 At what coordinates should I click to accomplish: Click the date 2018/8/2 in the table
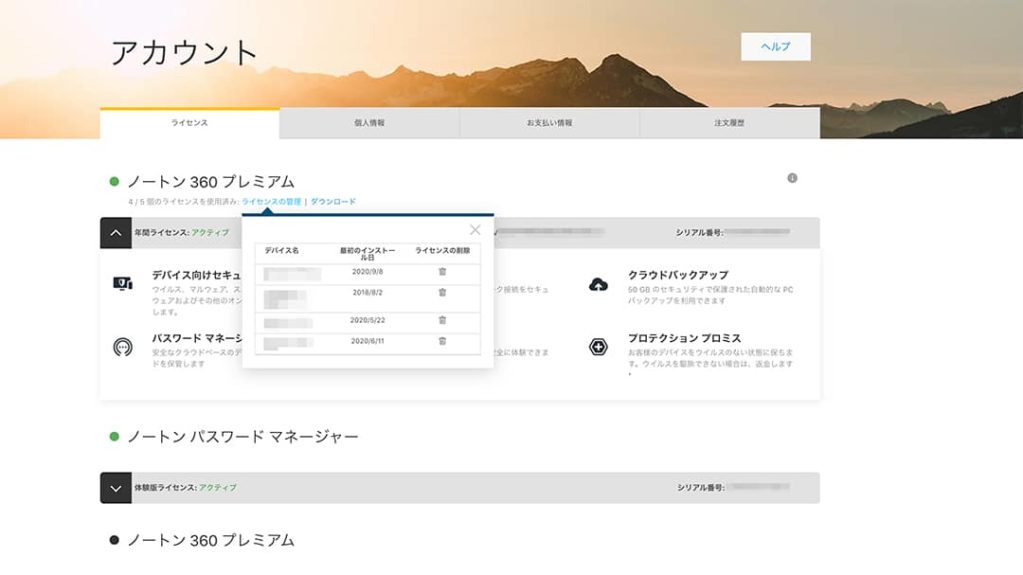coord(367,292)
